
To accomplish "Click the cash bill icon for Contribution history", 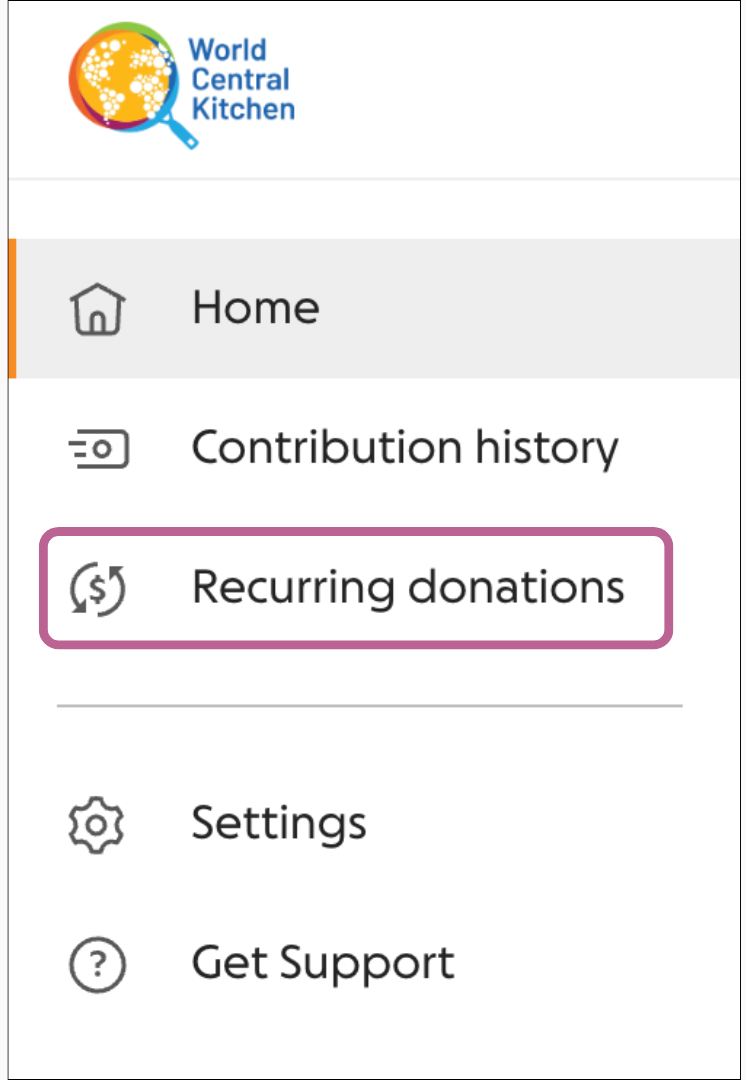I will pyautogui.click(x=99, y=449).
